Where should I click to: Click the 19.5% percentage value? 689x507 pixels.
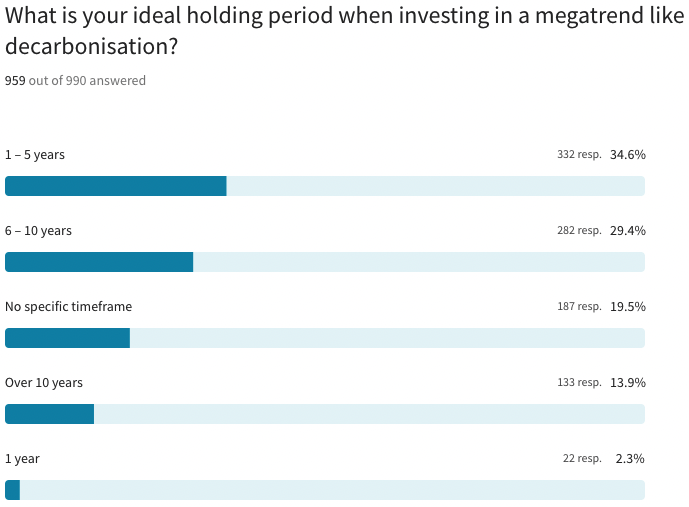(x=628, y=307)
